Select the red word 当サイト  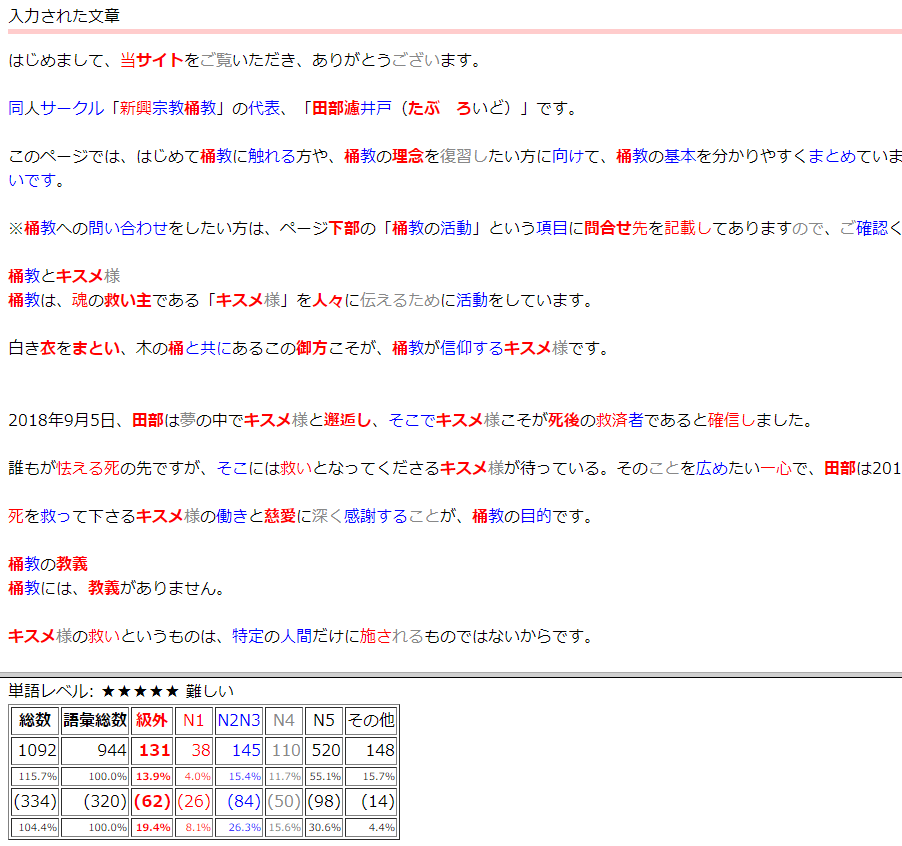[152, 60]
